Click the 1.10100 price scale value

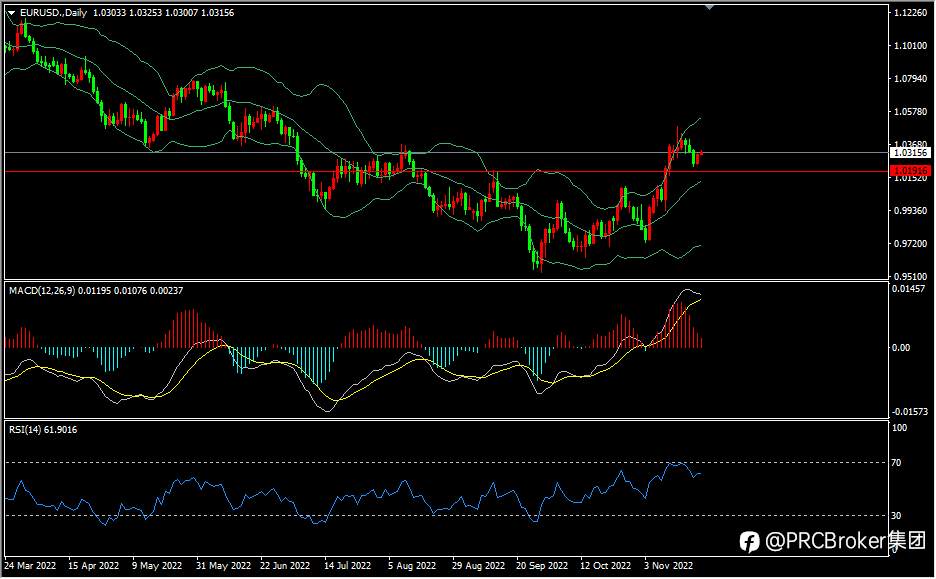point(910,45)
